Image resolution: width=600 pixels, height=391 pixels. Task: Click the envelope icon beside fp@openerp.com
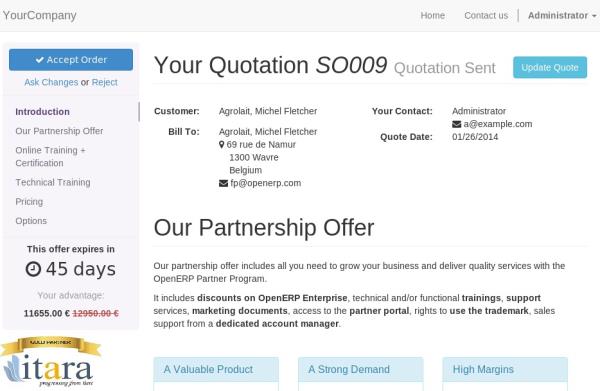coord(223,183)
